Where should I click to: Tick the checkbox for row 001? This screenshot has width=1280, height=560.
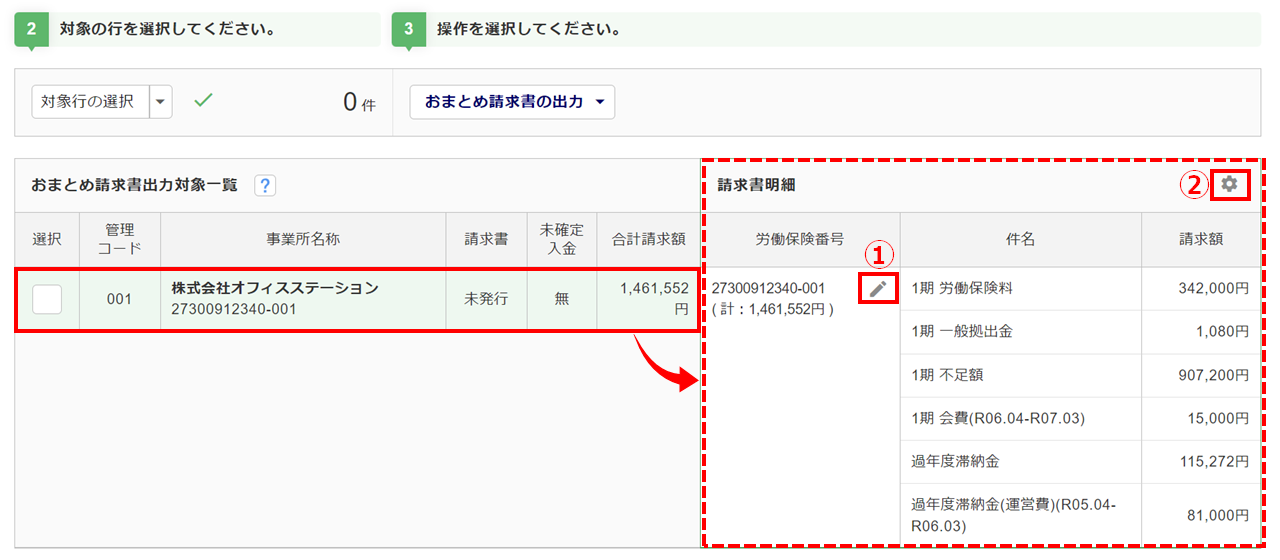47,298
